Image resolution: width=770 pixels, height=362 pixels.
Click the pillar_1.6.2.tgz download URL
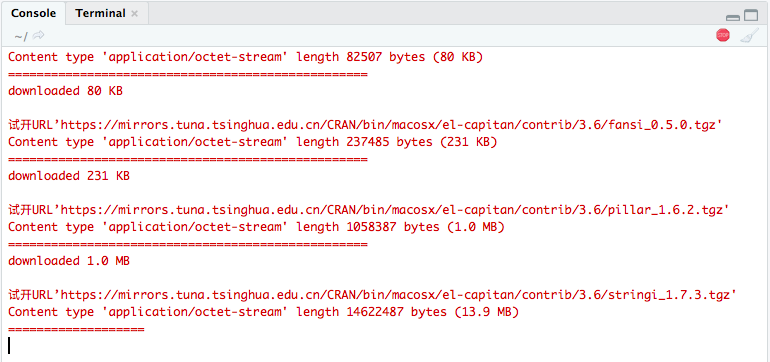point(394,210)
